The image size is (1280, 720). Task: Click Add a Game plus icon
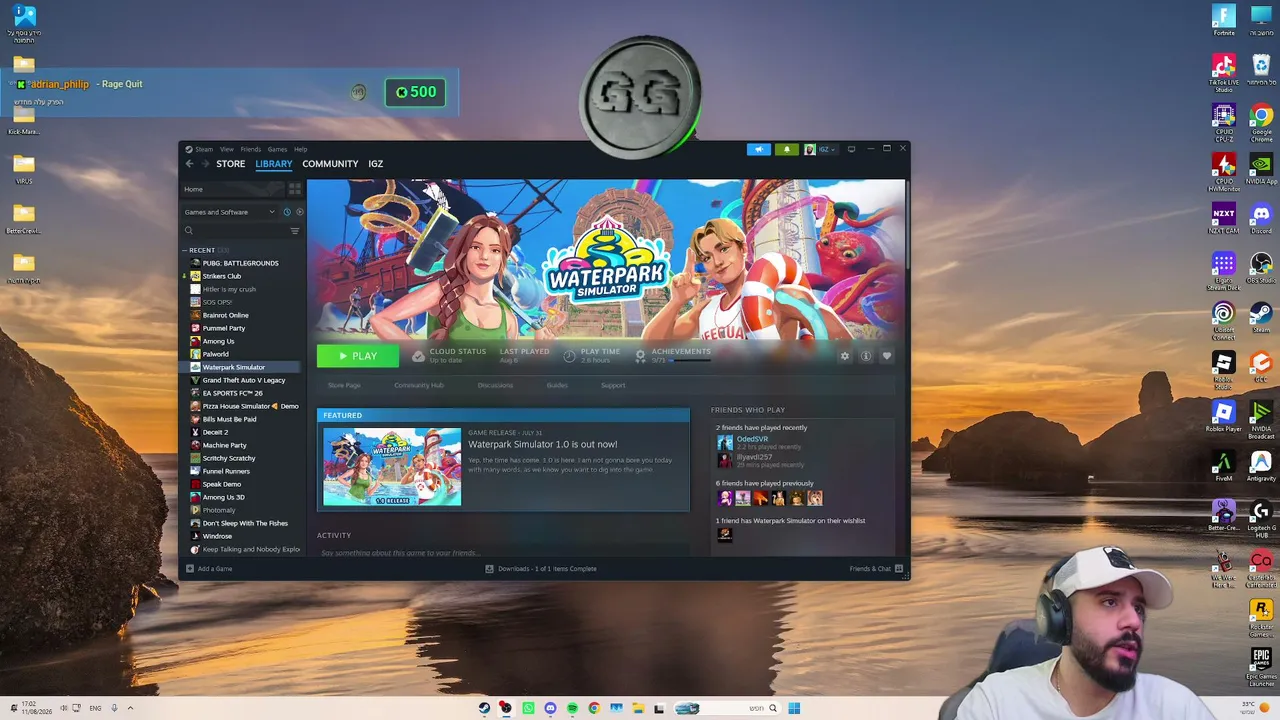click(190, 569)
